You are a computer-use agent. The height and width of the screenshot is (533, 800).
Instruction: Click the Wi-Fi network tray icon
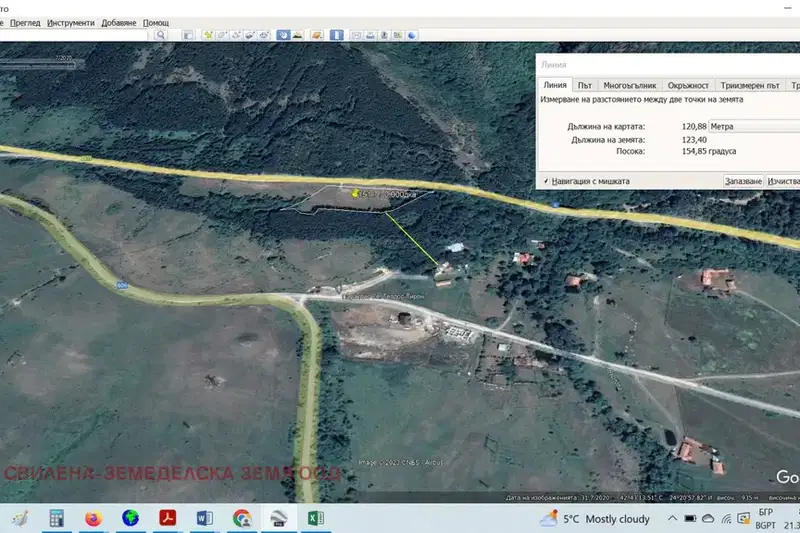tap(726, 519)
